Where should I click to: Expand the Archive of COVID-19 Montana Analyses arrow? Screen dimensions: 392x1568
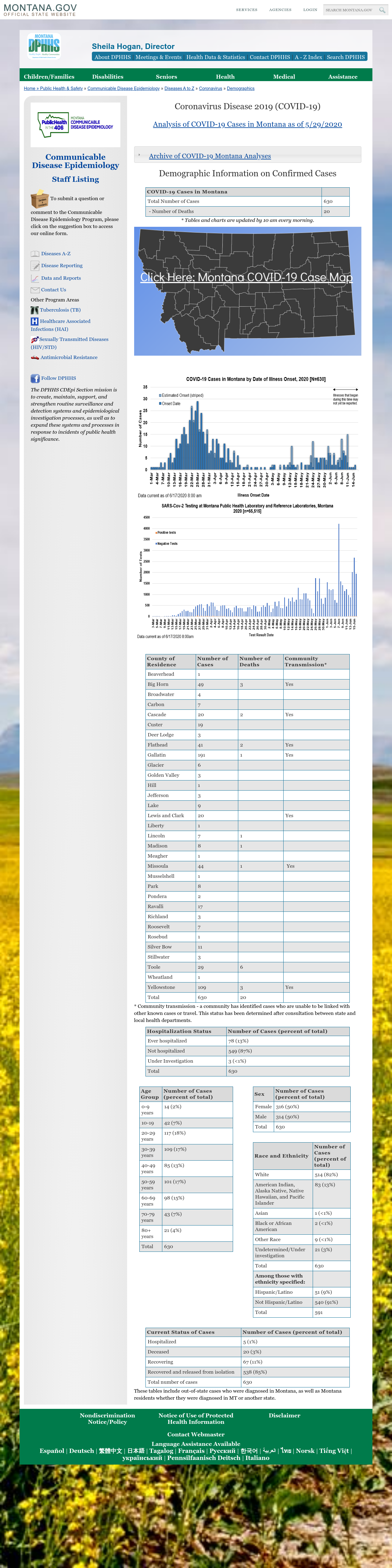tap(139, 155)
